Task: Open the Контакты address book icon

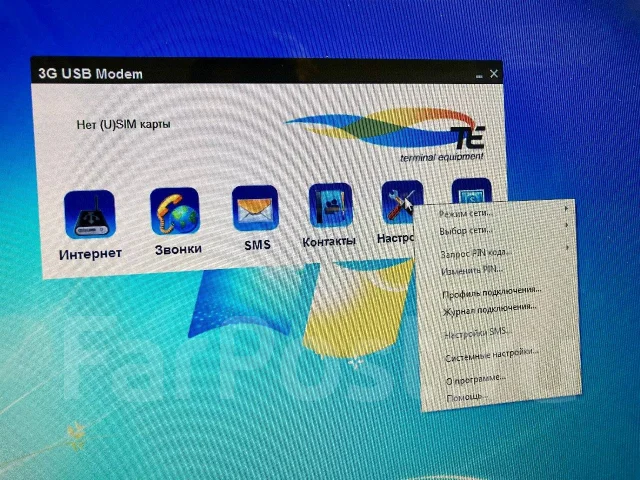Action: [331, 205]
